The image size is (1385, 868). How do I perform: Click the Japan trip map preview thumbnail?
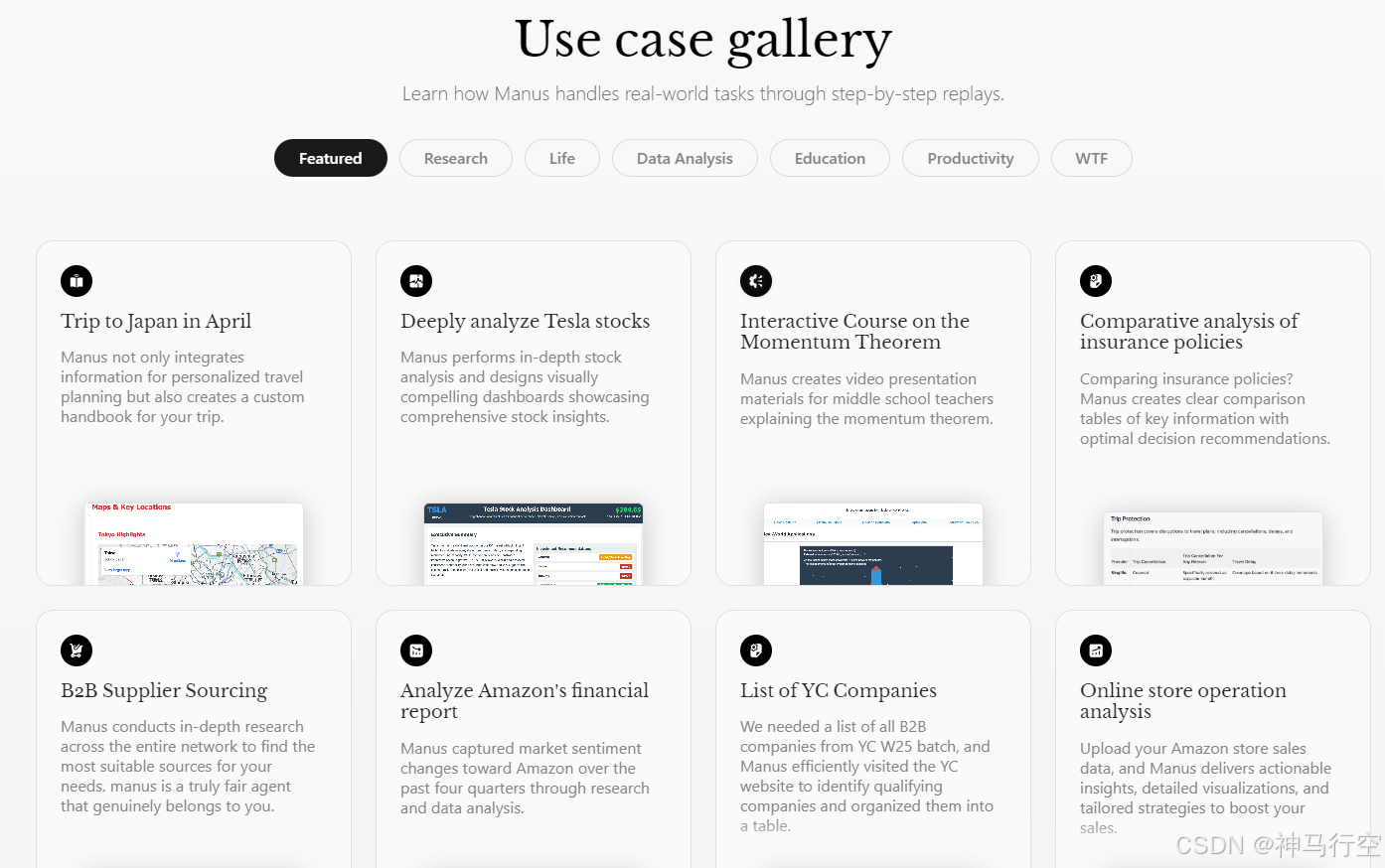tap(194, 543)
